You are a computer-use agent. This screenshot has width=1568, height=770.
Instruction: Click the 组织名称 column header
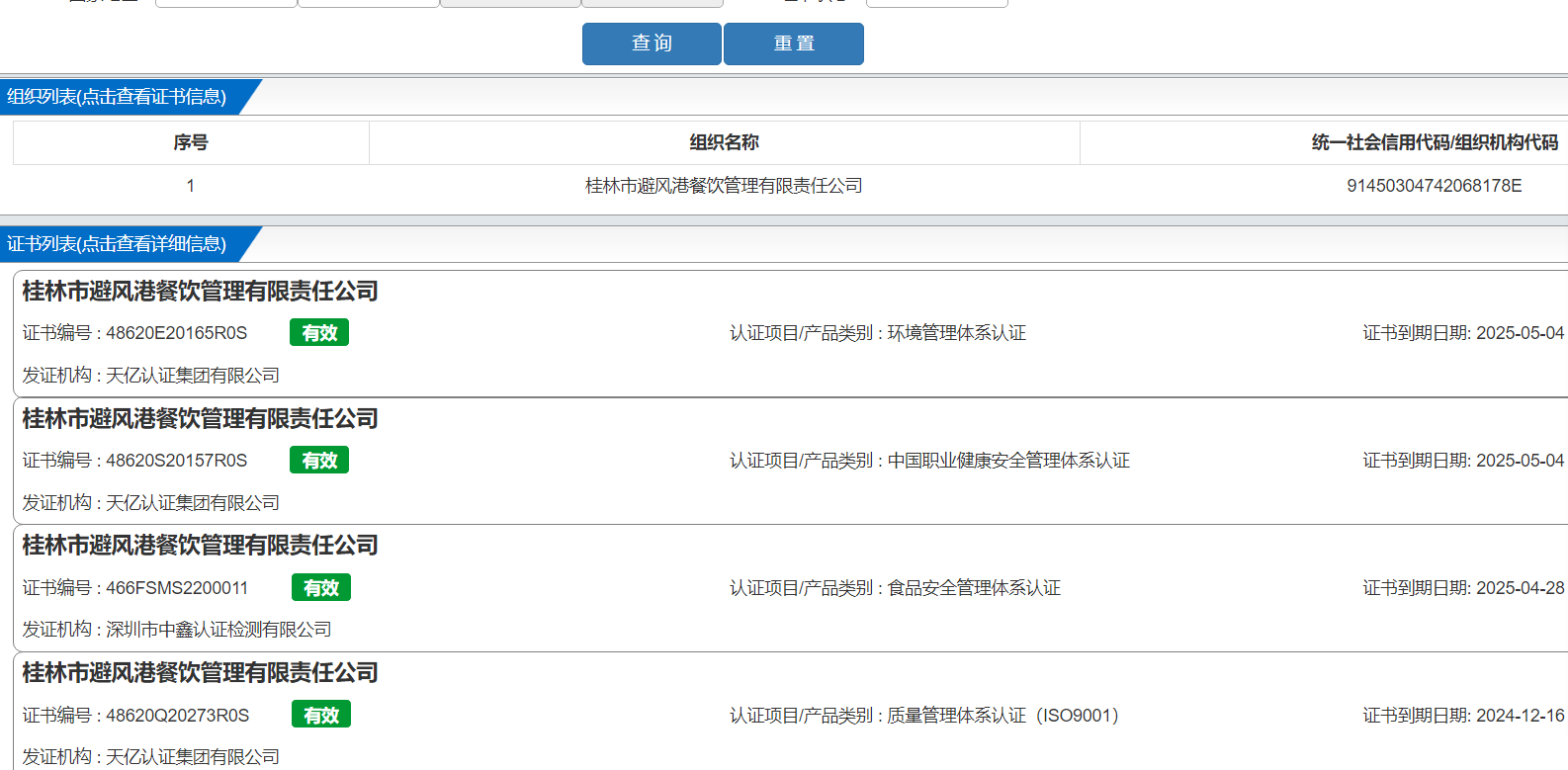point(725,142)
